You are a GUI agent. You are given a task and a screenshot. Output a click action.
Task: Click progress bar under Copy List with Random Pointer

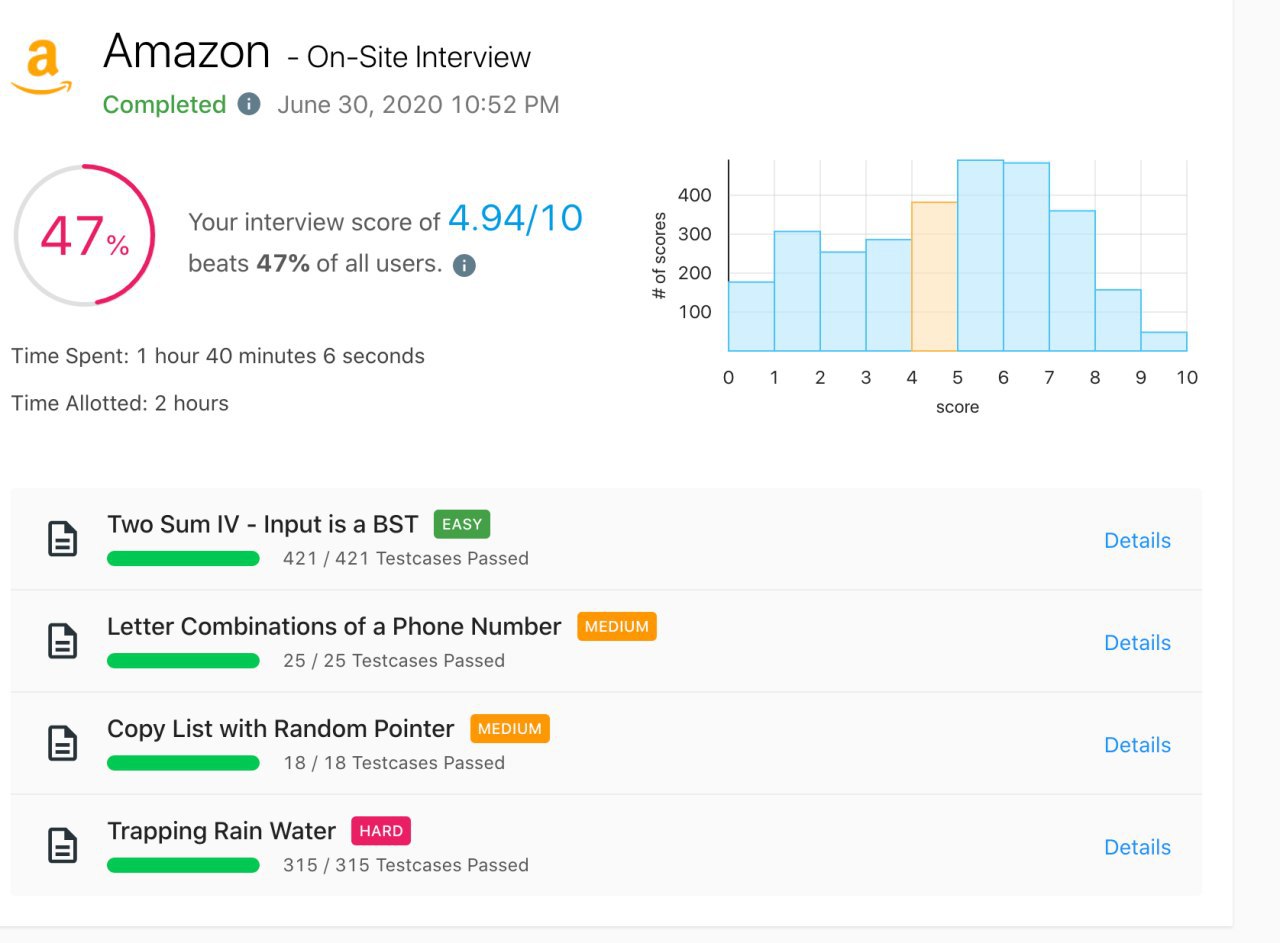pos(183,763)
